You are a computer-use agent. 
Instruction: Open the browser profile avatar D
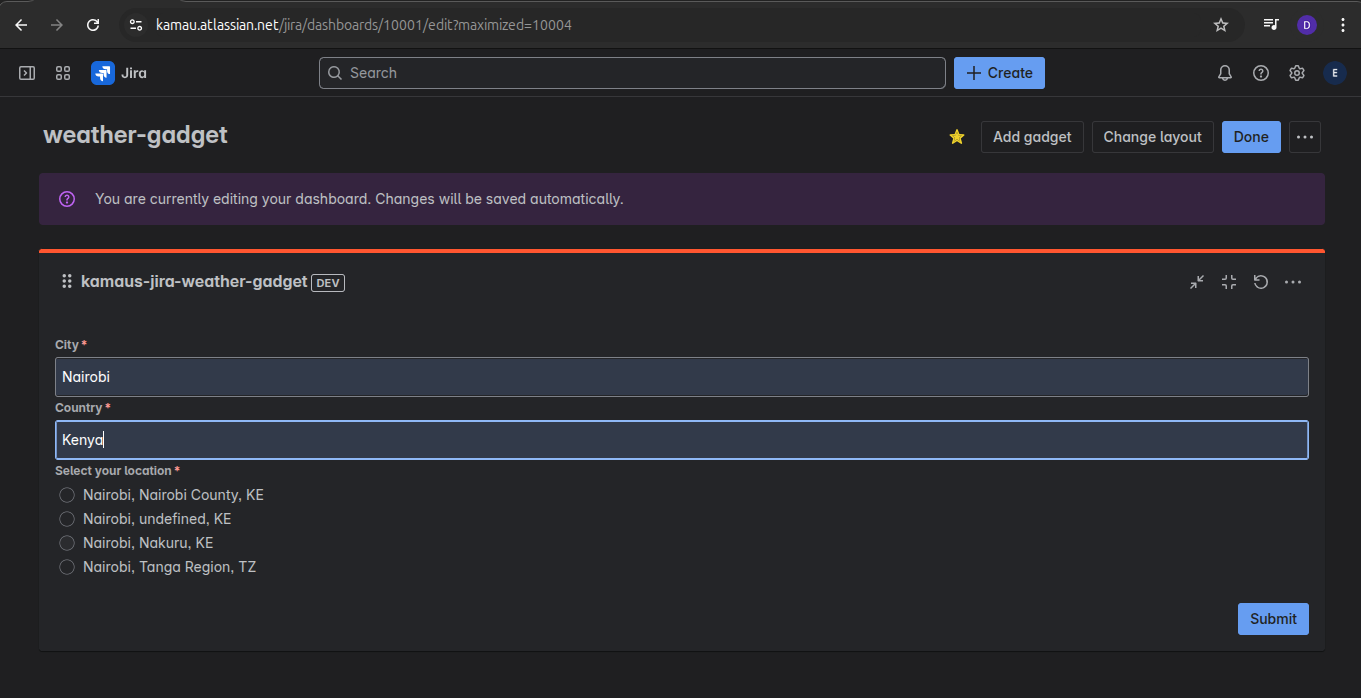(1307, 25)
